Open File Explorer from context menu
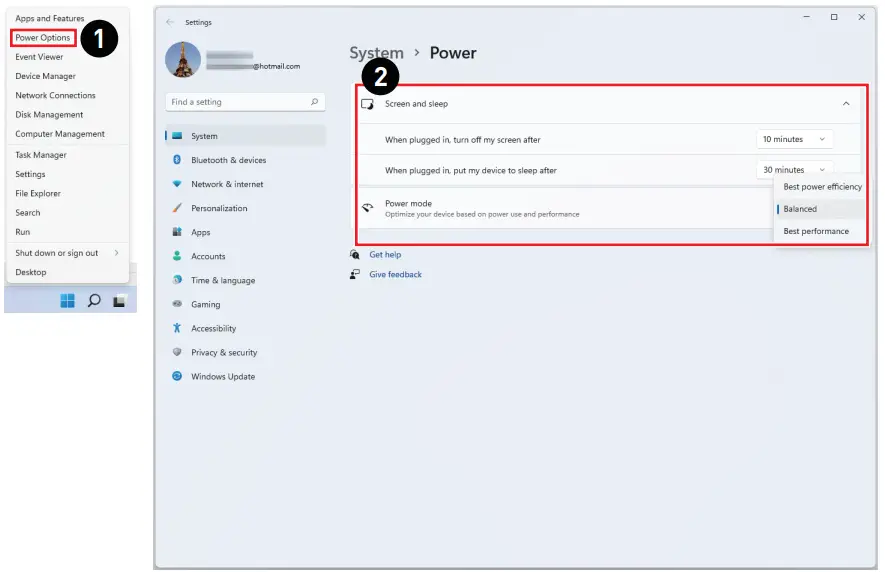 click(38, 193)
